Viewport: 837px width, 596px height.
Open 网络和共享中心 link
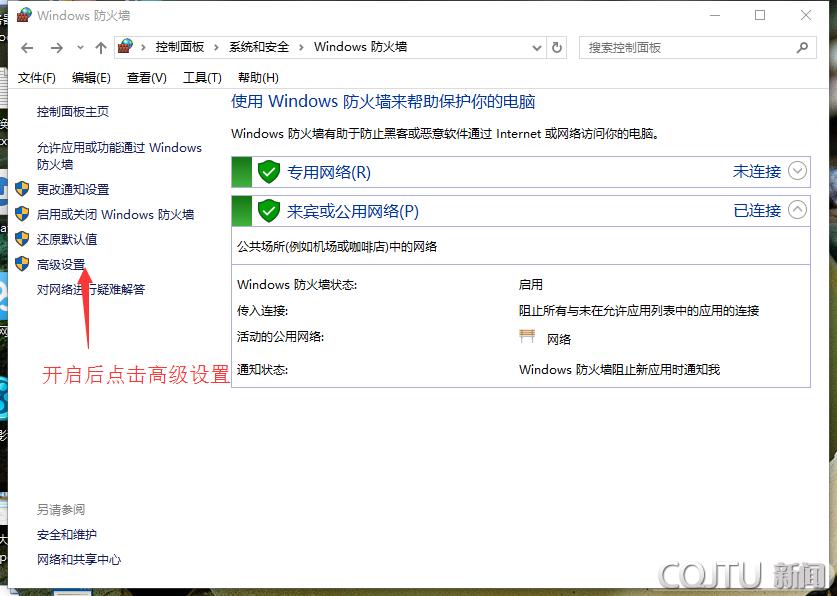[x=79, y=560]
